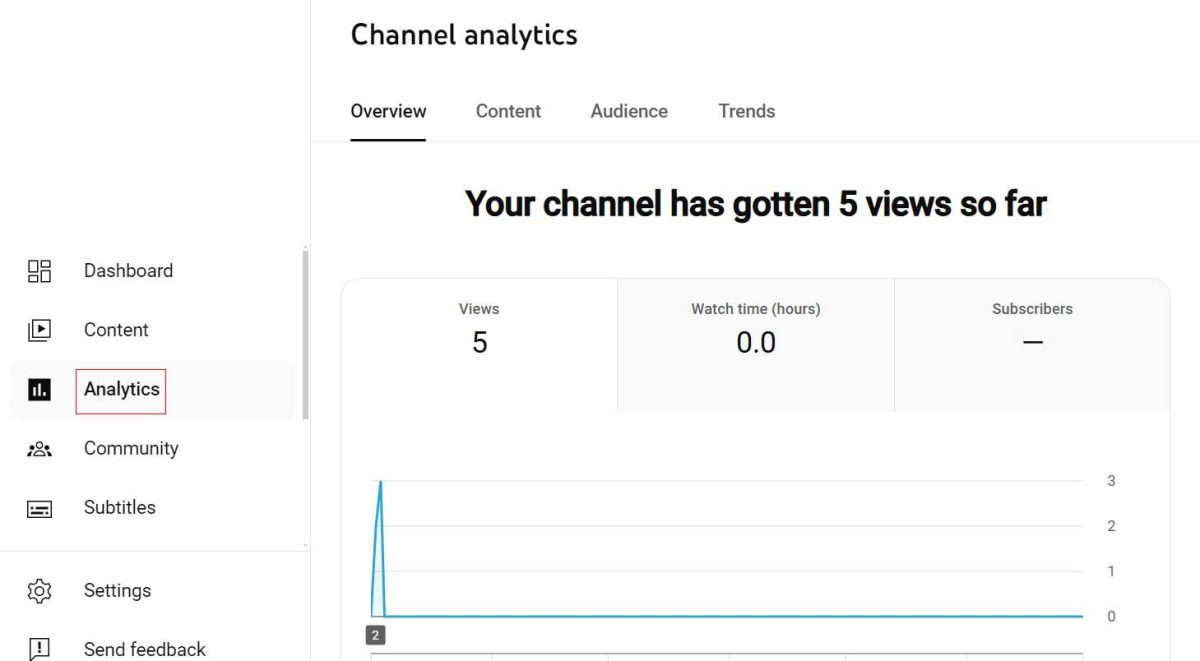Click the 'Your channel has gotten 5 views' headline
Image resolution: width=1200 pixels, height=661 pixels.
point(756,204)
